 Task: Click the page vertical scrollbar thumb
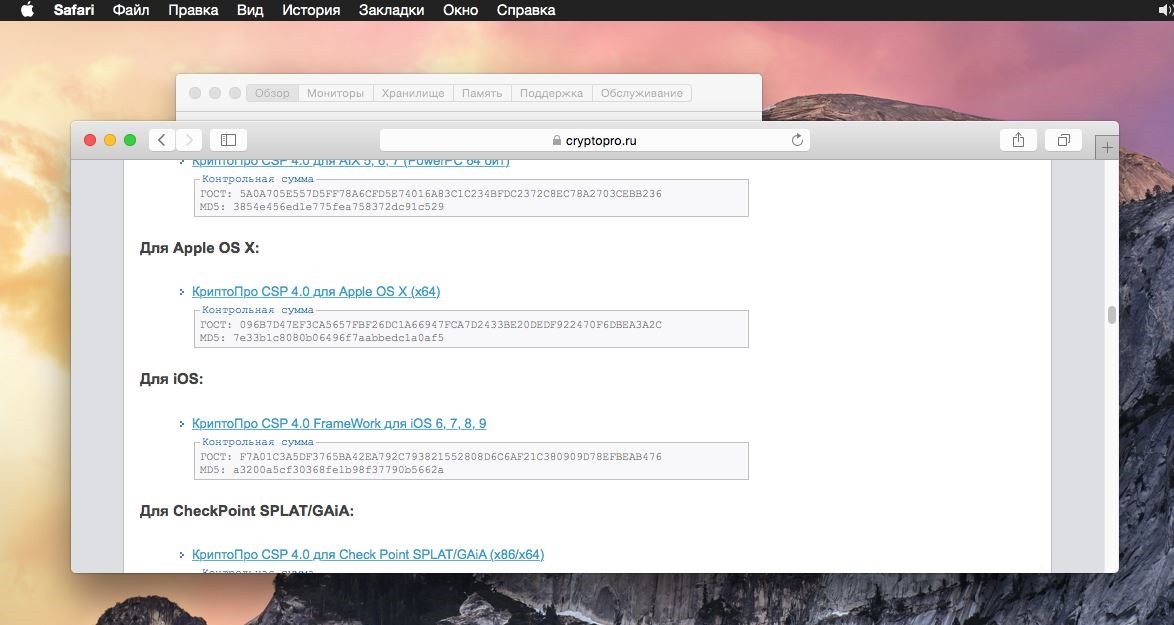(1112, 314)
